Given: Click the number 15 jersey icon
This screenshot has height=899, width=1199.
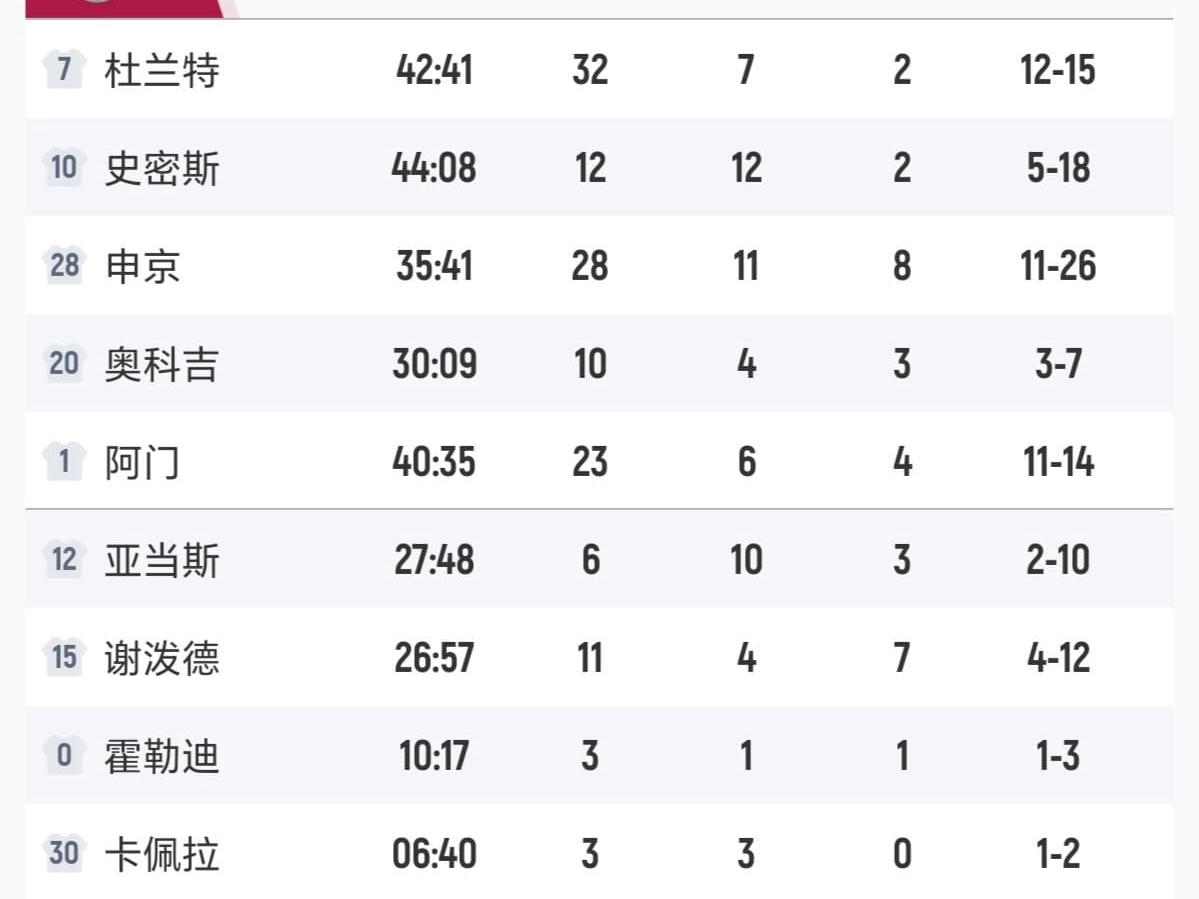Looking at the screenshot, I should (63, 658).
